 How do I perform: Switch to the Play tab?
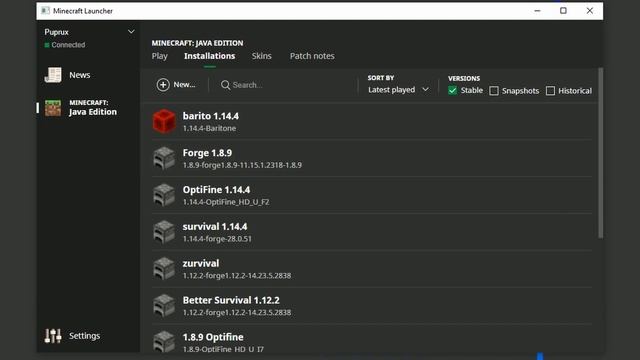(x=160, y=56)
